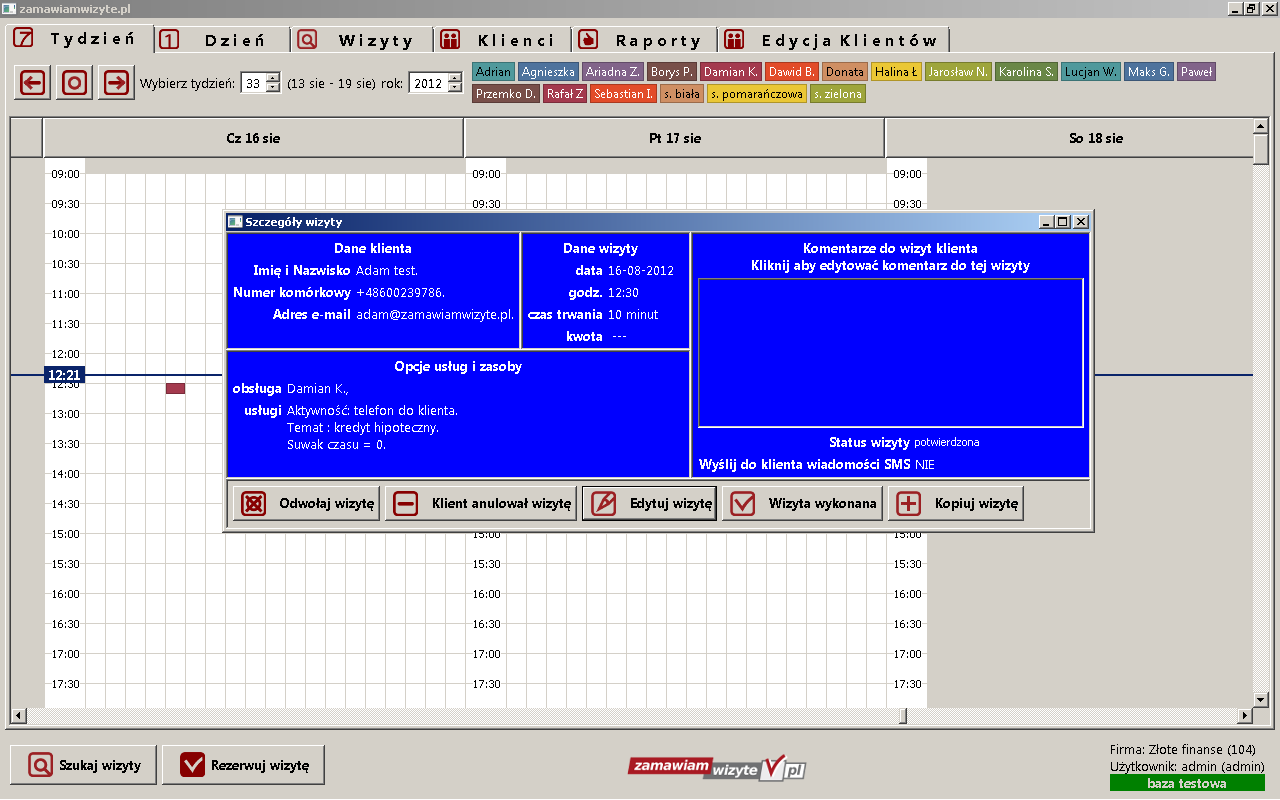Viewport: 1280px width, 800px height.
Task: Click the baza testowa green indicator
Action: (1187, 783)
